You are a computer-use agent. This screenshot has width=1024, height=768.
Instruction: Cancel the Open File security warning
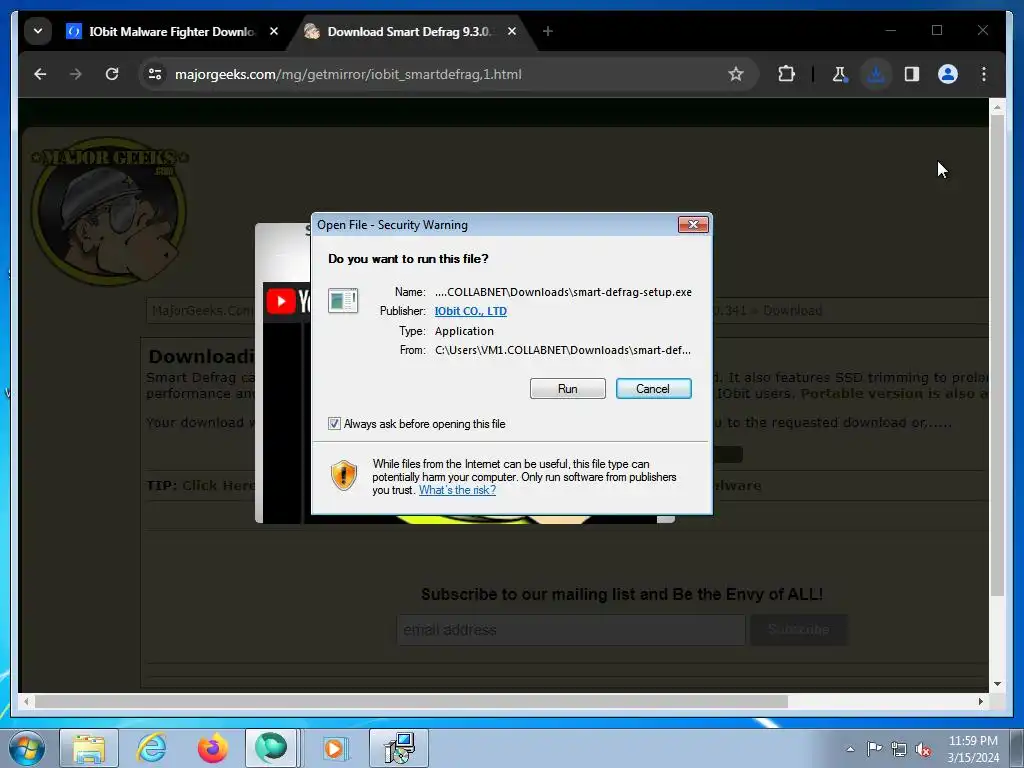pyautogui.click(x=653, y=389)
